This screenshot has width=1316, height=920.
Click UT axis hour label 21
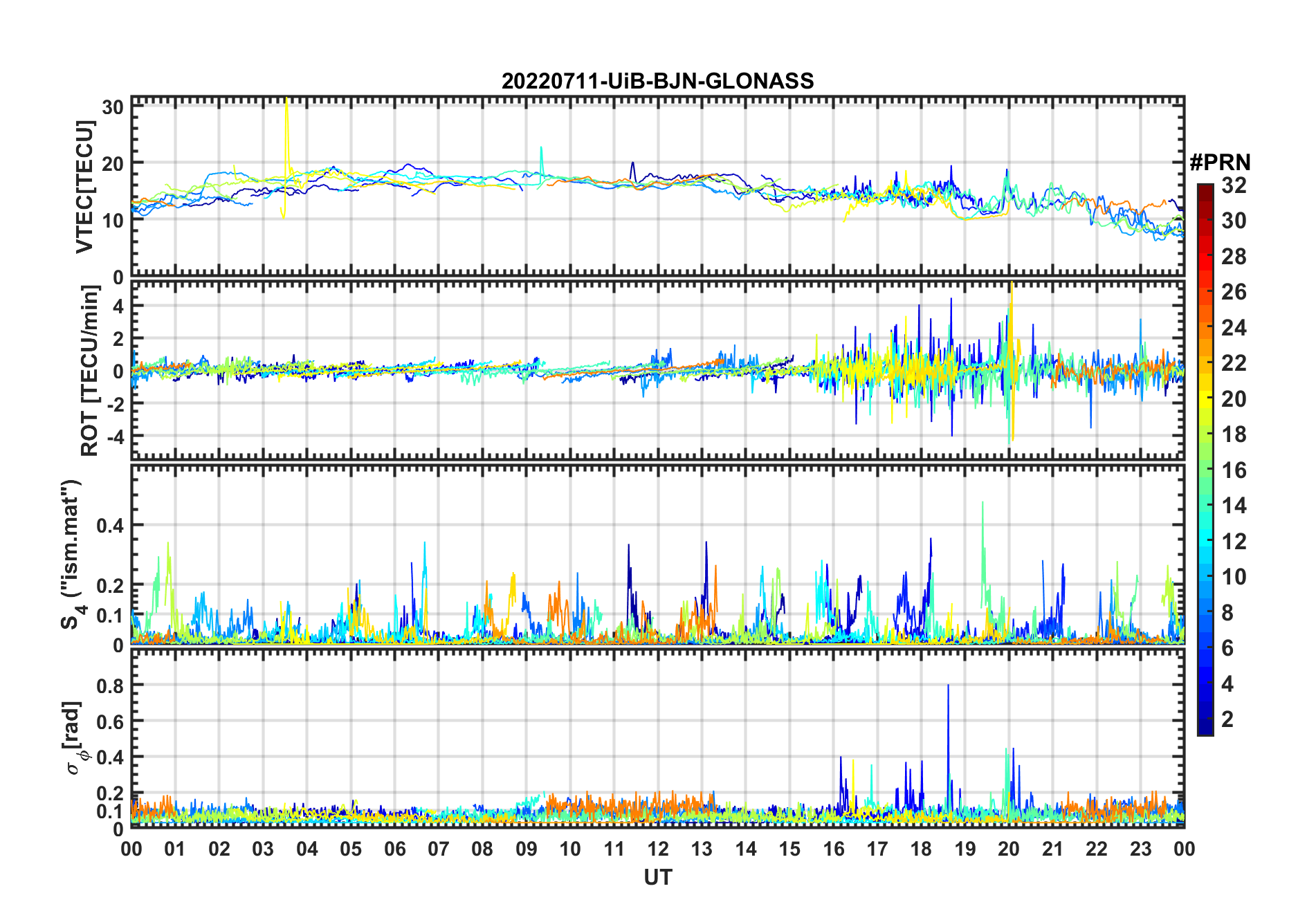(x=1053, y=849)
